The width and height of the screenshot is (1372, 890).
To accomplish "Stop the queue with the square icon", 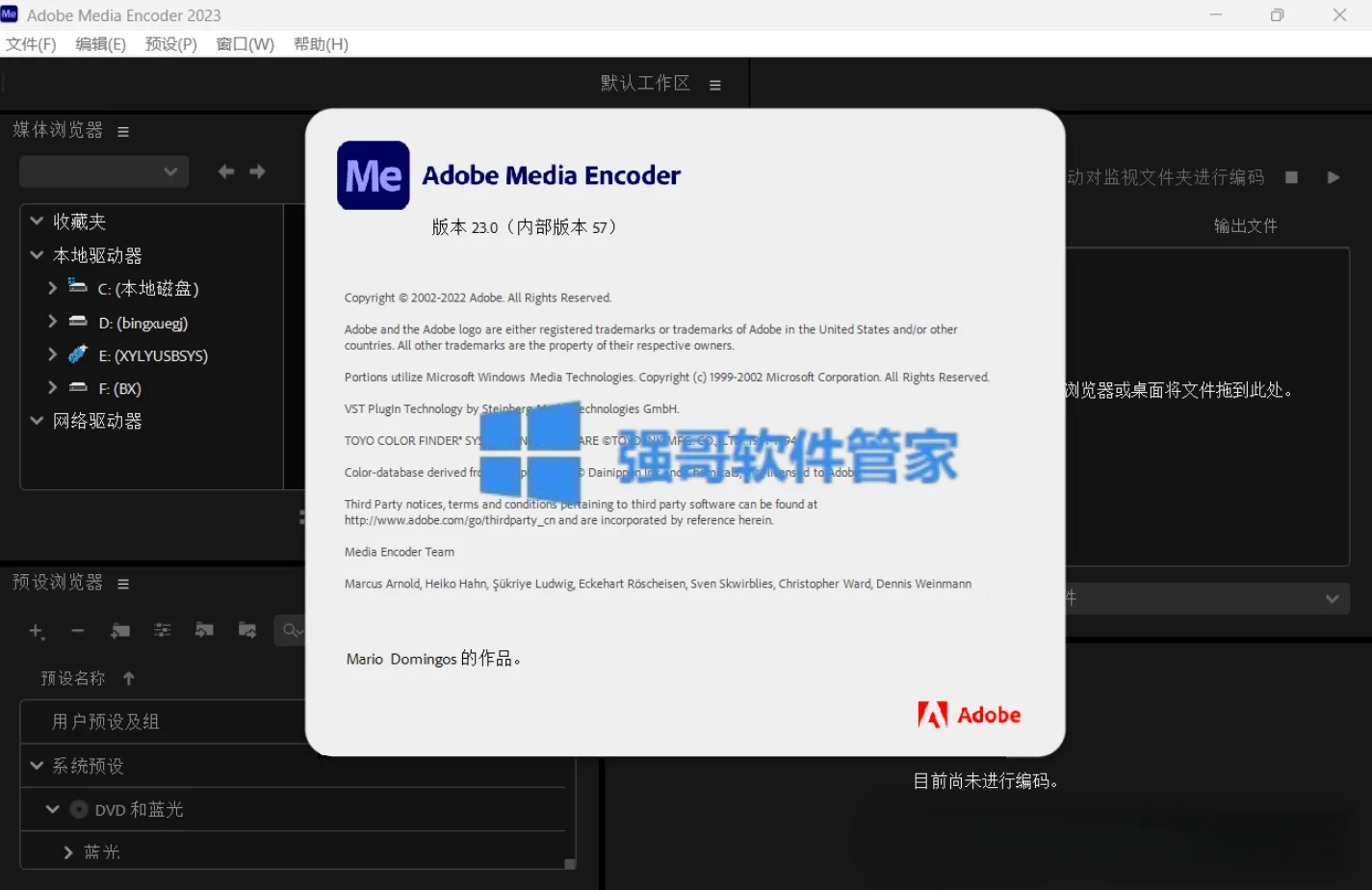I will pyautogui.click(x=1292, y=177).
